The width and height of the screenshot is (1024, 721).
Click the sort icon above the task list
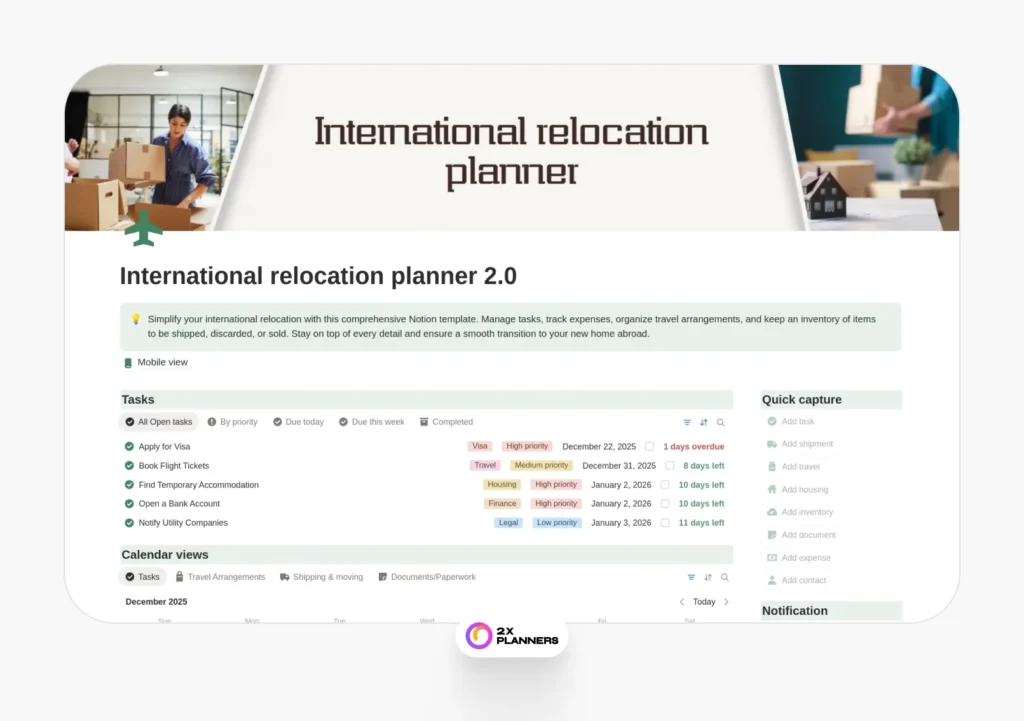[706, 422]
